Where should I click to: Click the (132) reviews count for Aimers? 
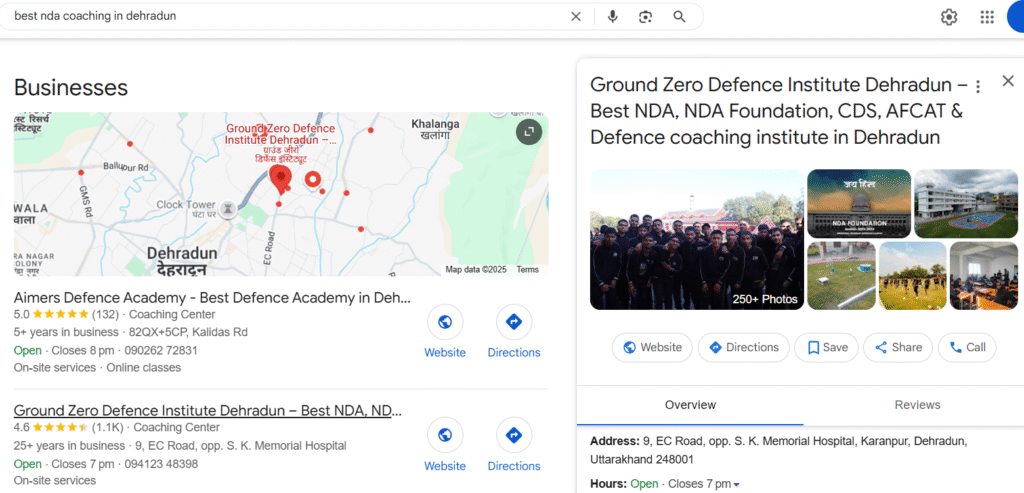click(105, 315)
